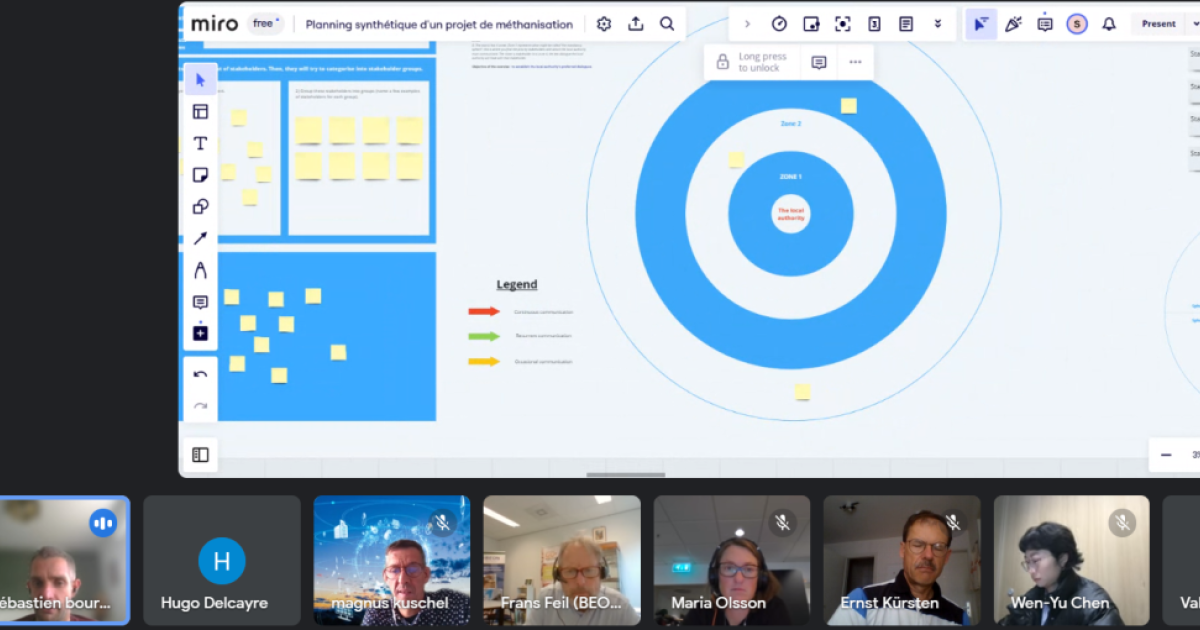The height and width of the screenshot is (630, 1200).
Task: Click the board title Planning synthétique
Action: (x=439, y=24)
